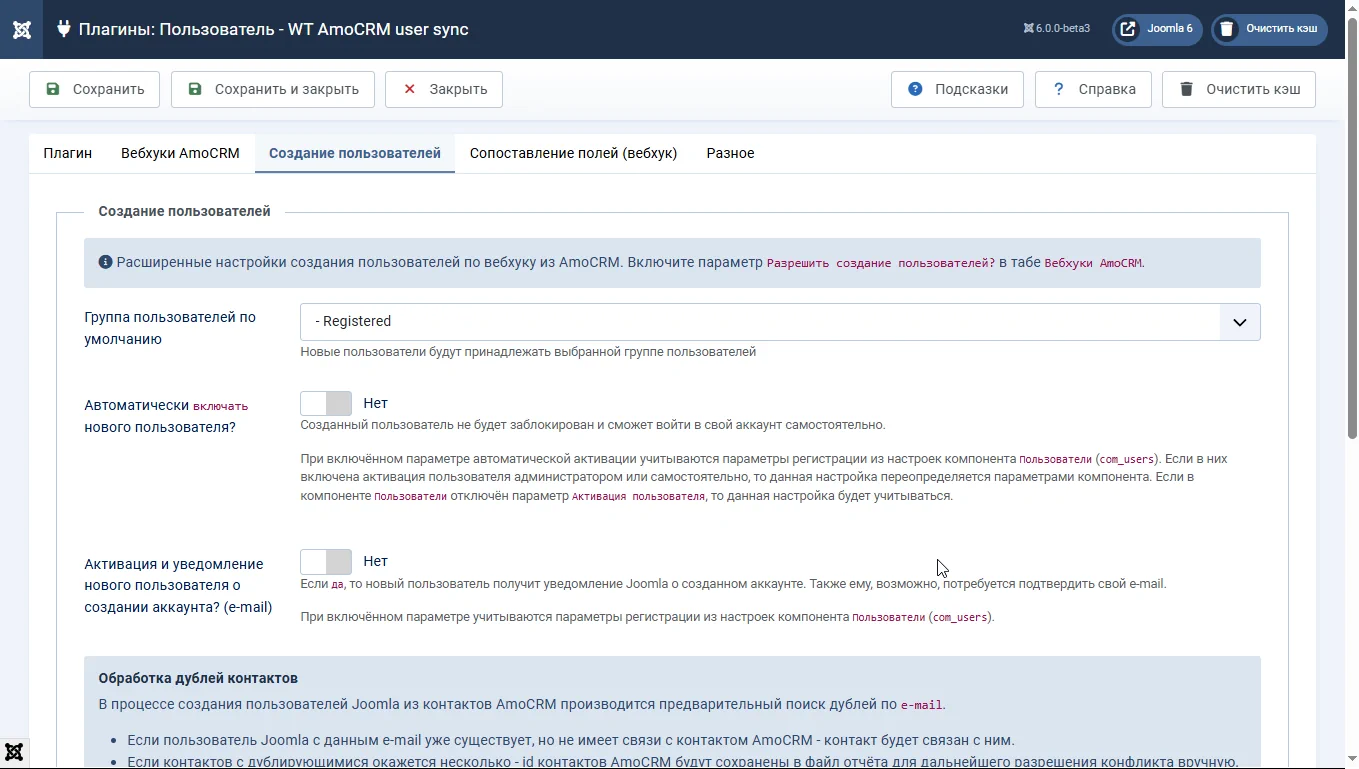Enable automatic activation of new user toggle
Image resolution: width=1359 pixels, height=769 pixels.
coord(326,403)
